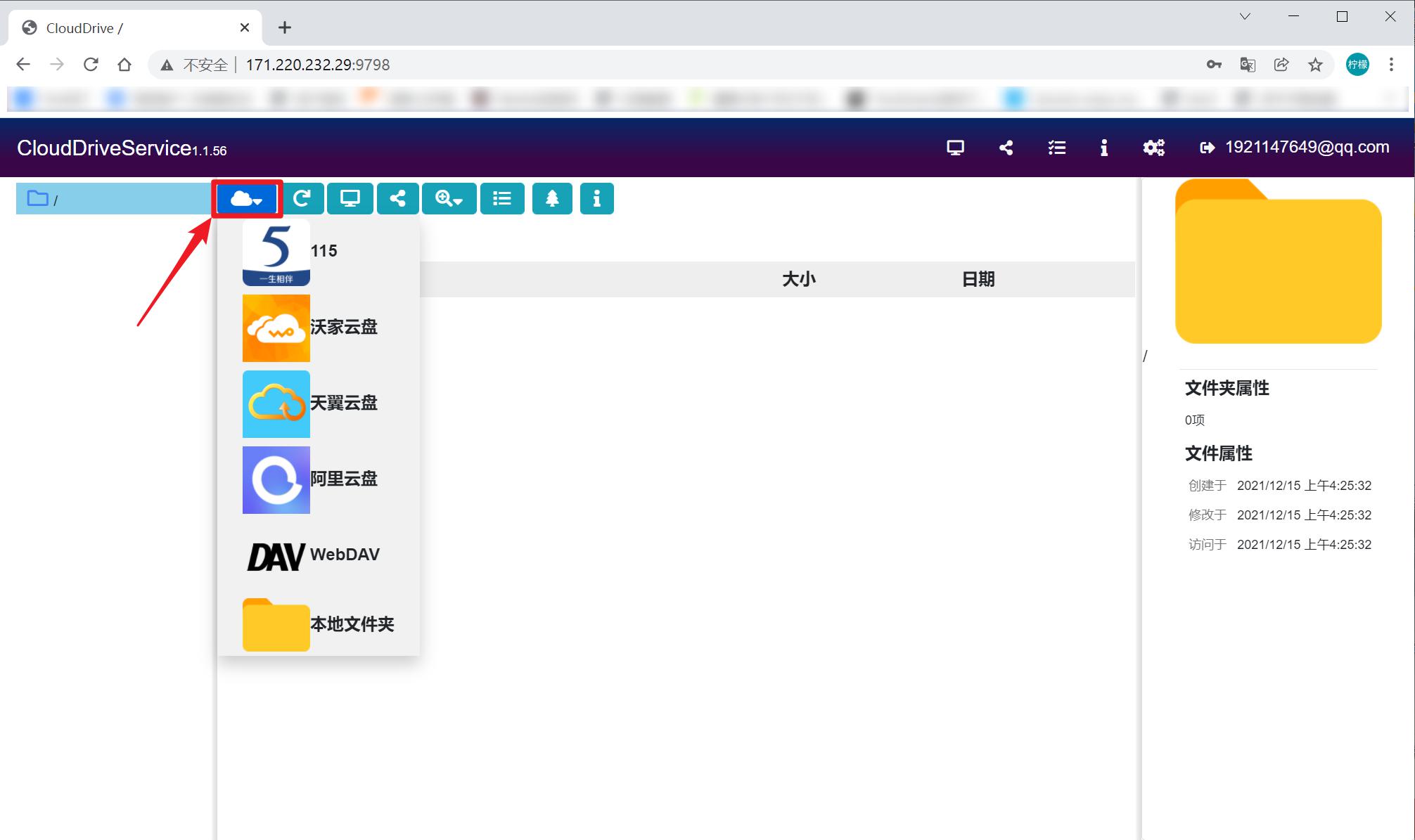This screenshot has height=840, width=1415.
Task: Select the CloudDrive browser tab
Action: point(135,27)
